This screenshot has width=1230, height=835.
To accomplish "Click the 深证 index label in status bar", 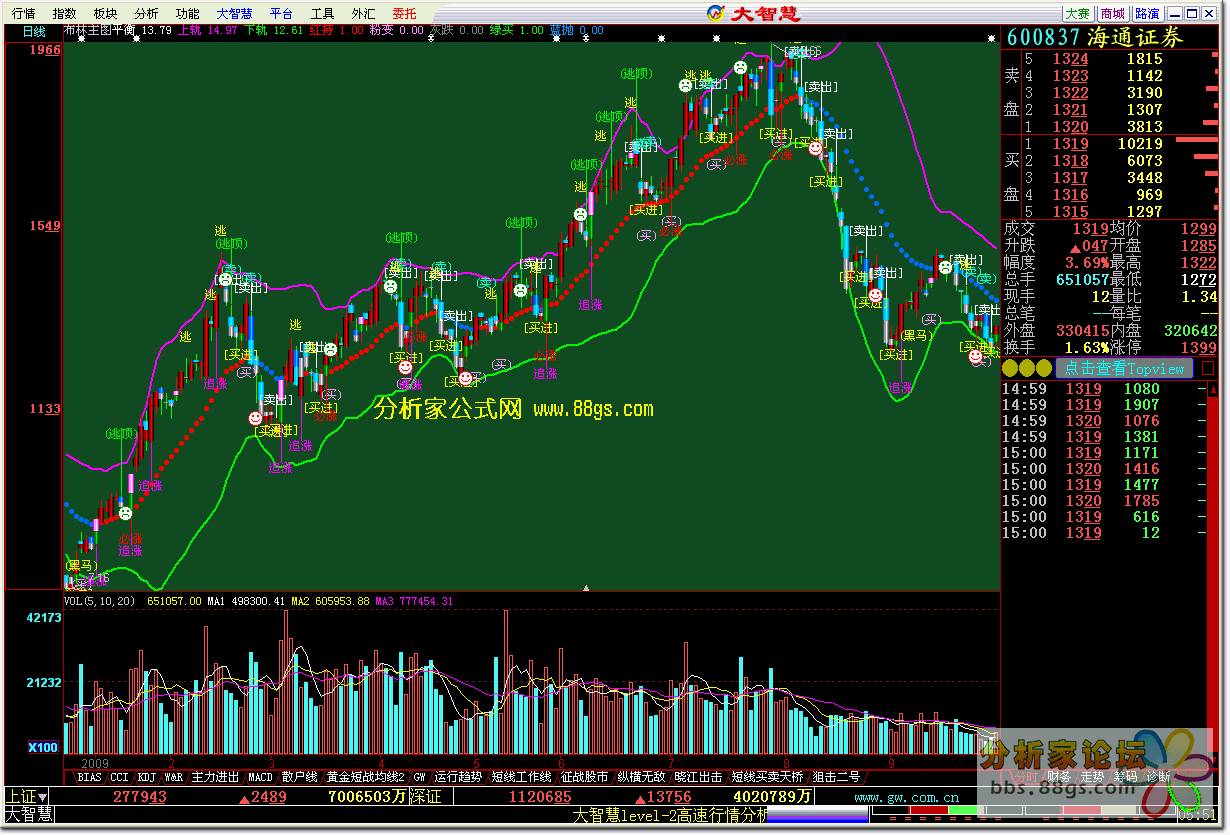I will (425, 797).
